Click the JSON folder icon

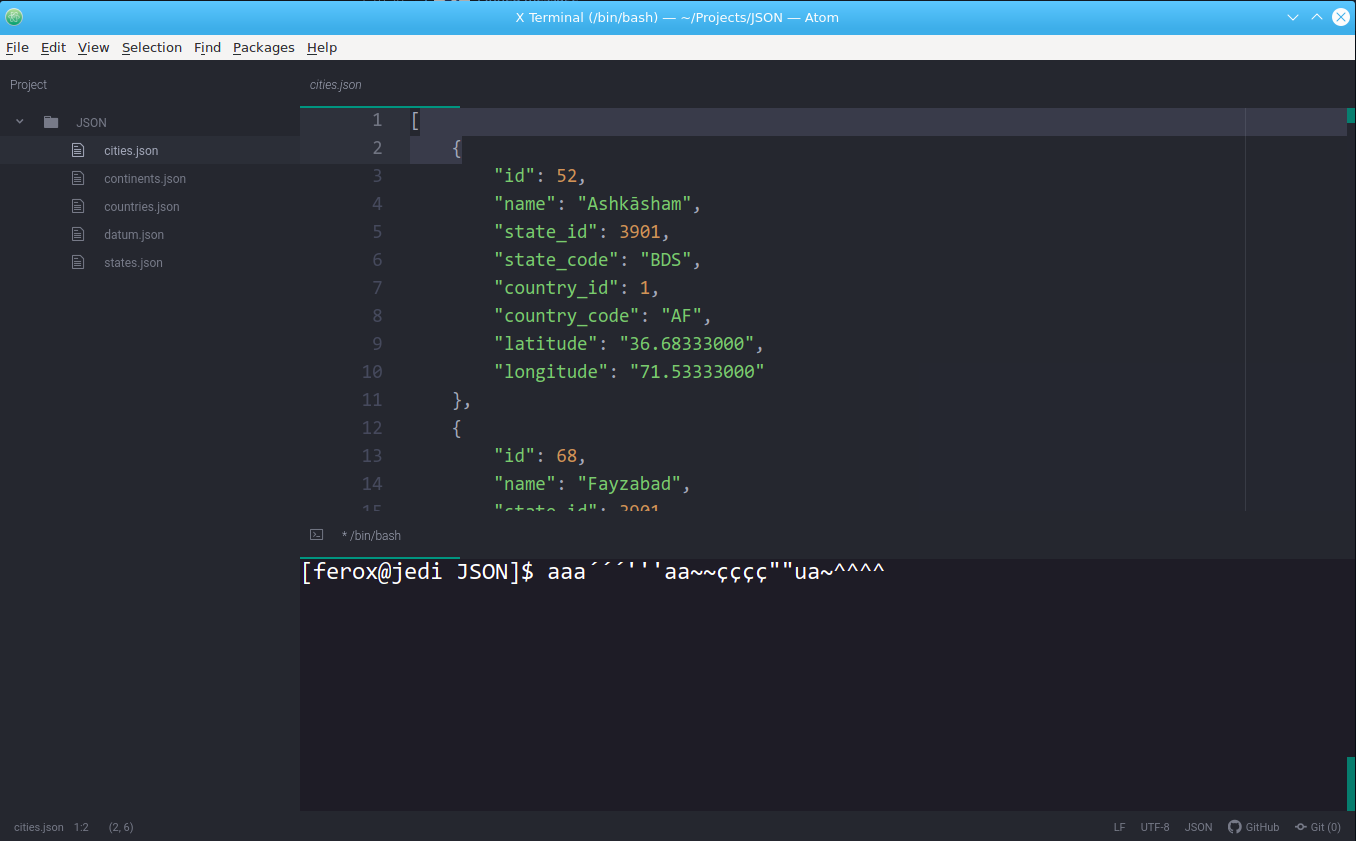point(51,122)
